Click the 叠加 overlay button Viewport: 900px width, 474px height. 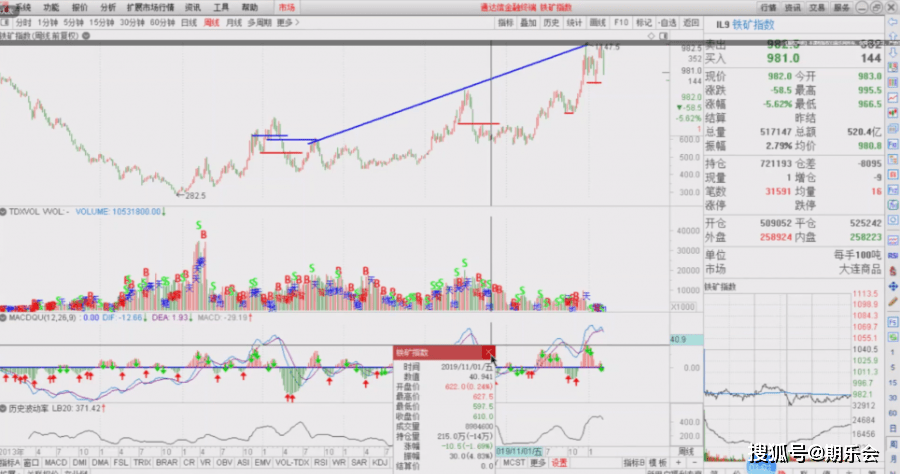pyautogui.click(x=528, y=21)
